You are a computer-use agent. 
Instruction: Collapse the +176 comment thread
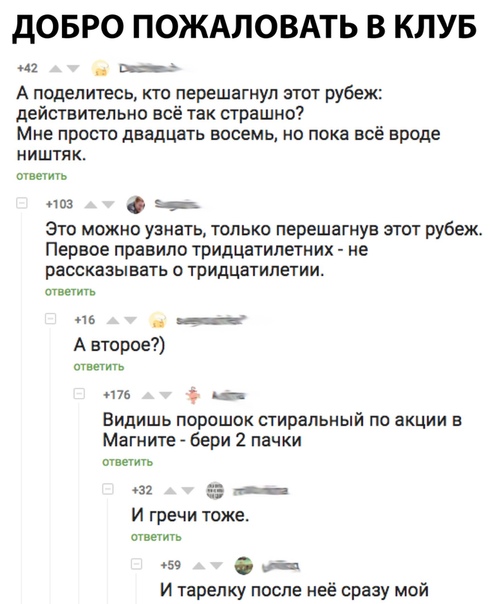pyautogui.click(x=79, y=394)
